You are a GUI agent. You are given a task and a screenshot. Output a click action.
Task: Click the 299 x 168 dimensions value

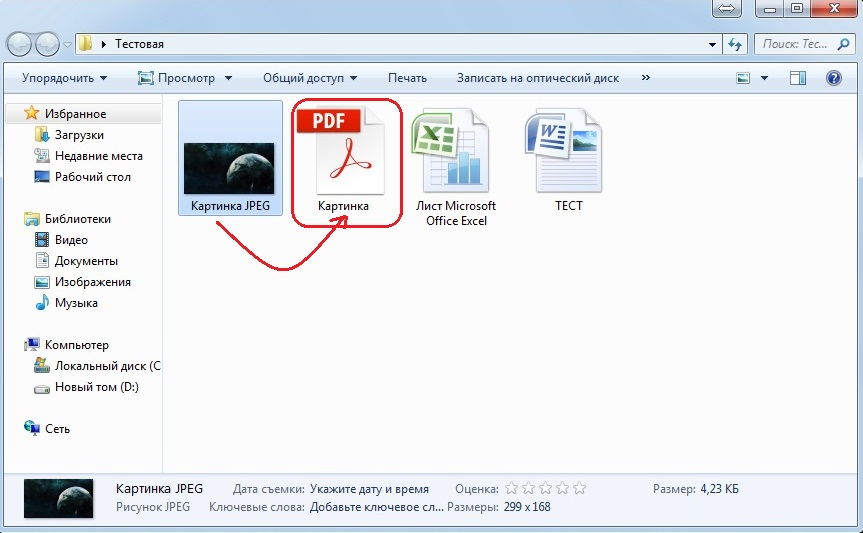coord(527,507)
